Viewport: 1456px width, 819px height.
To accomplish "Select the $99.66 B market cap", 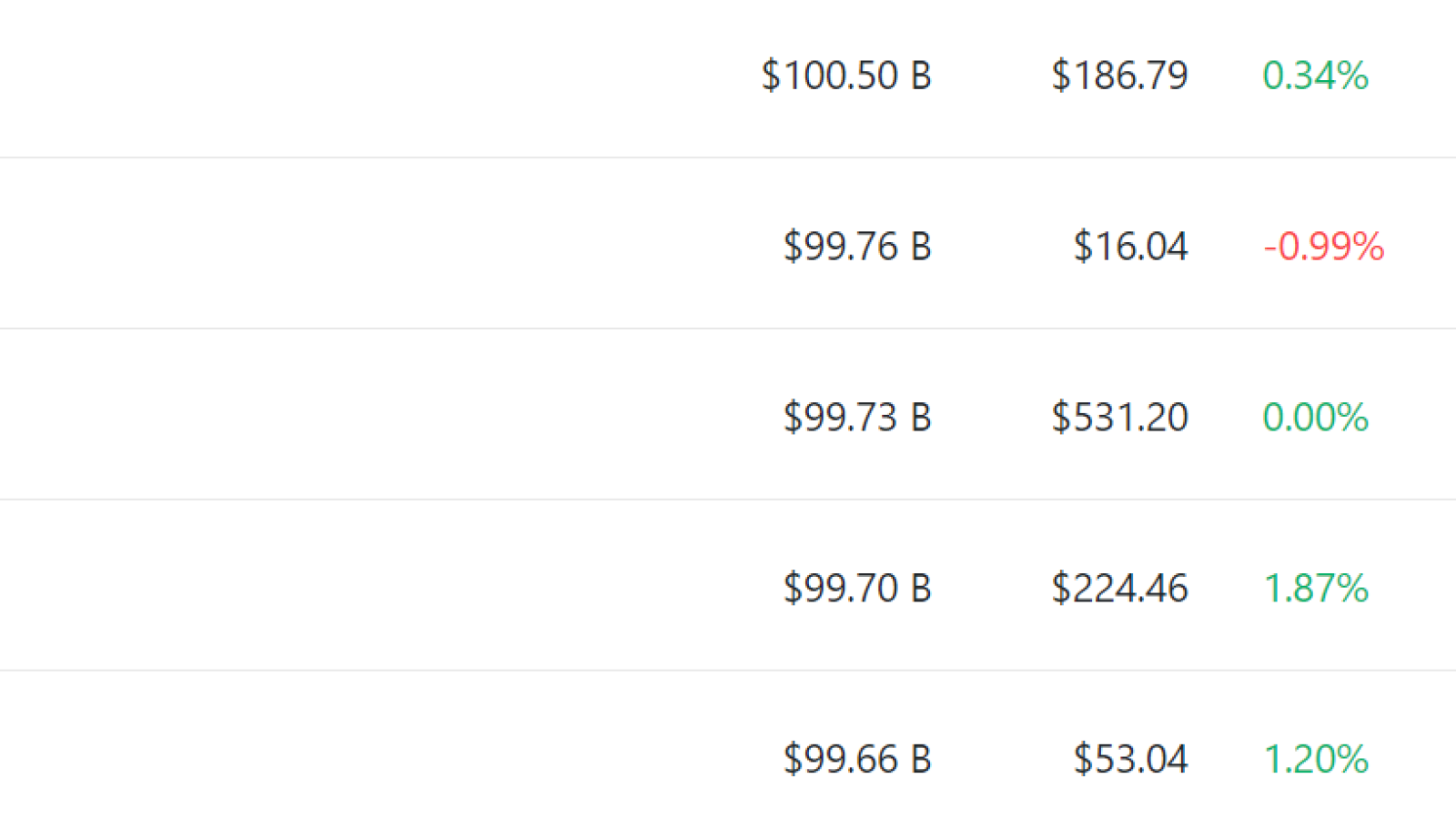I will pyautogui.click(x=857, y=760).
